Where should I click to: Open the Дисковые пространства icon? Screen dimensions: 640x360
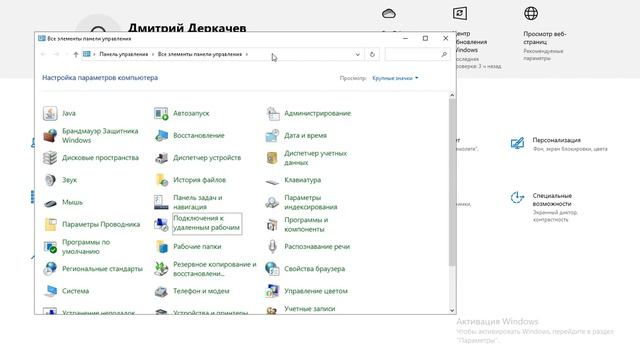pos(50,158)
